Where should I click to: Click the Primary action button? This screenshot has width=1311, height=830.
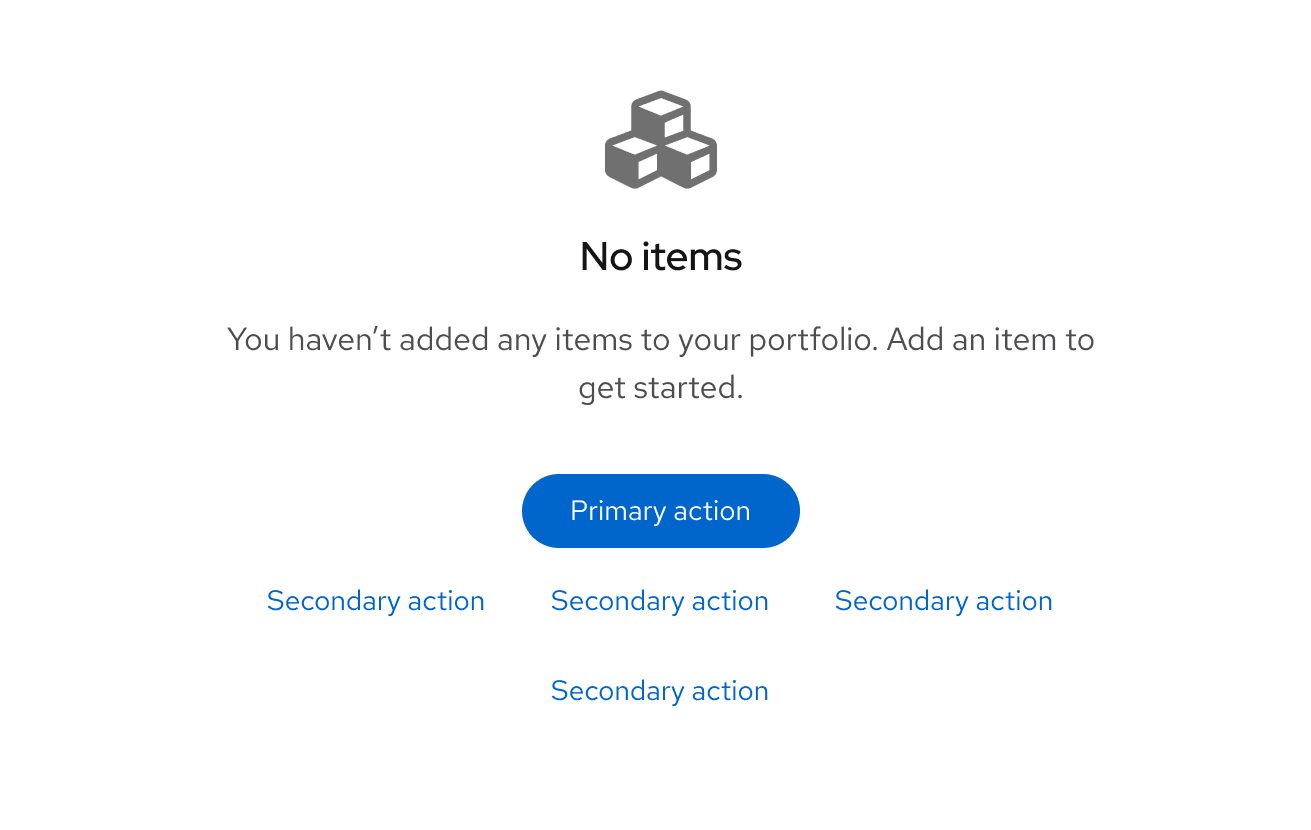(x=660, y=511)
